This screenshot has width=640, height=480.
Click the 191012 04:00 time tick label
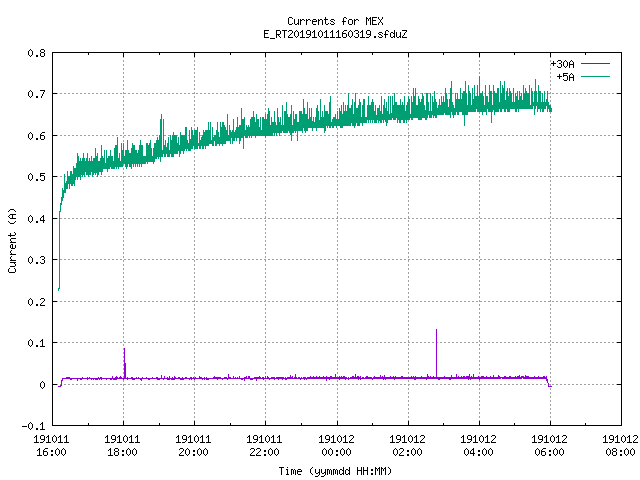click(478, 445)
